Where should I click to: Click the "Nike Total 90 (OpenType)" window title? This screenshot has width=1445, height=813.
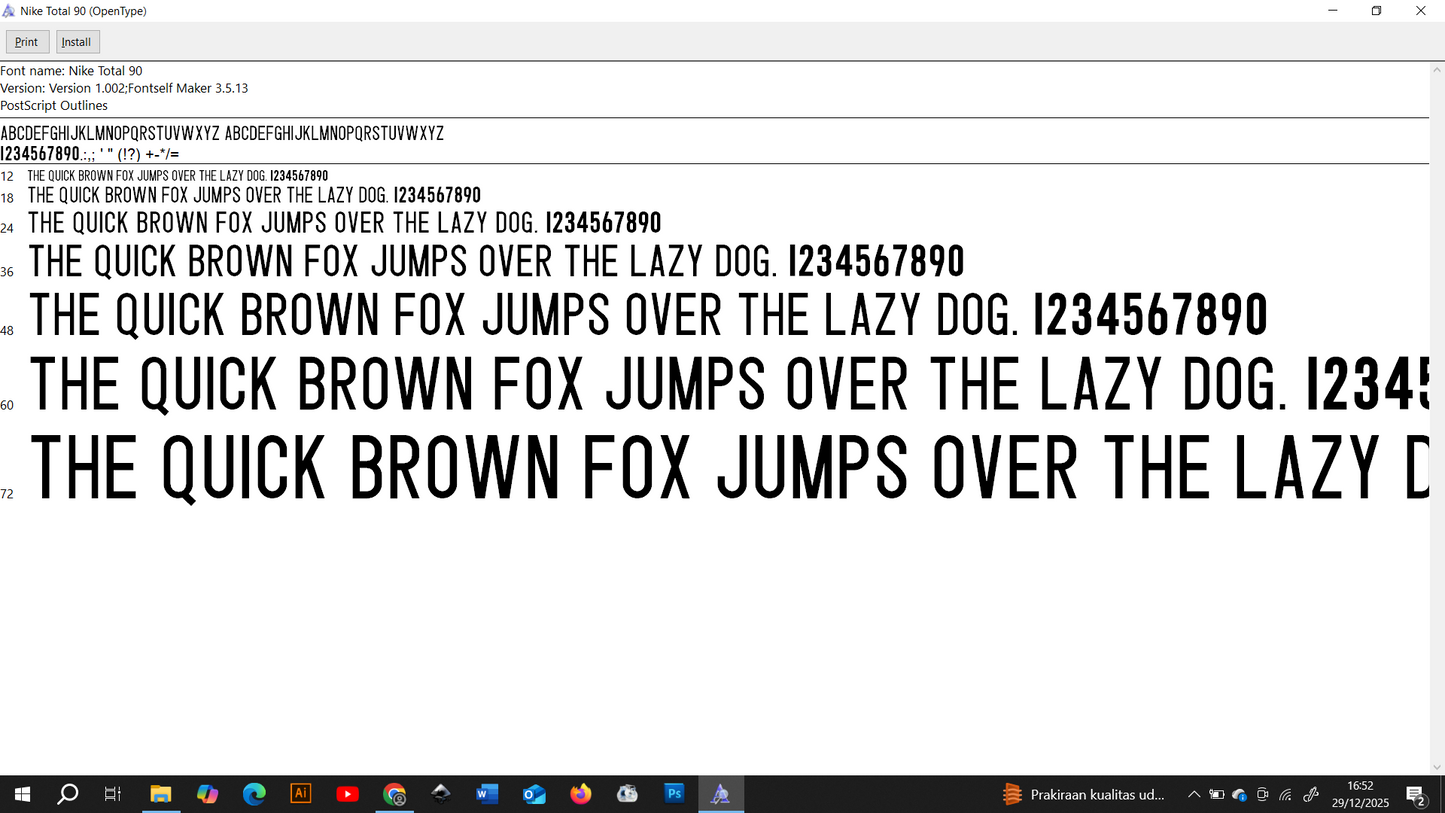pyautogui.click(x=83, y=11)
